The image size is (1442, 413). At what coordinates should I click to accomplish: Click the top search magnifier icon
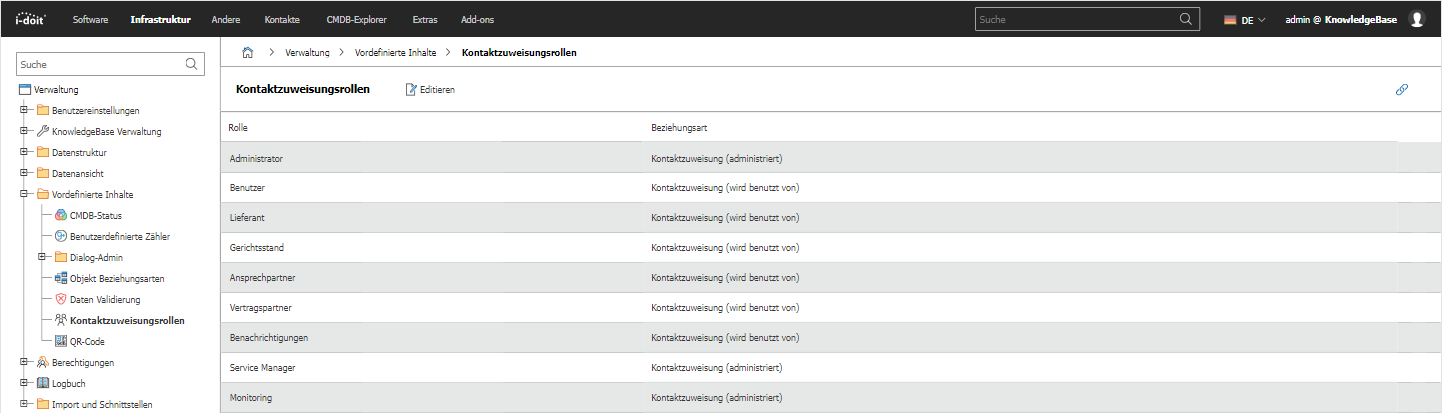tap(1186, 19)
